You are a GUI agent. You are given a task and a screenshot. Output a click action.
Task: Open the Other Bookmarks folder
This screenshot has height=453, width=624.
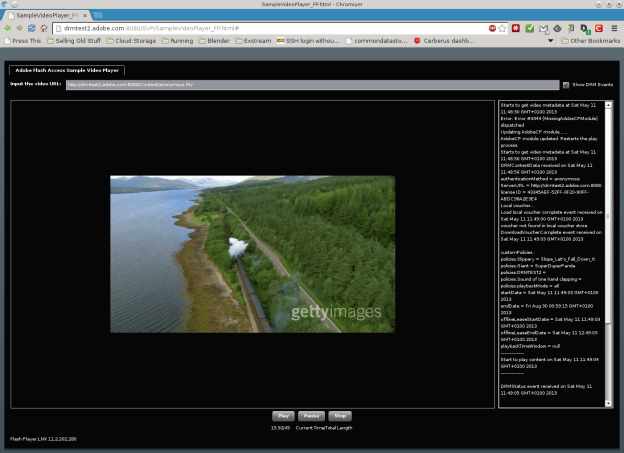click(x=590, y=41)
